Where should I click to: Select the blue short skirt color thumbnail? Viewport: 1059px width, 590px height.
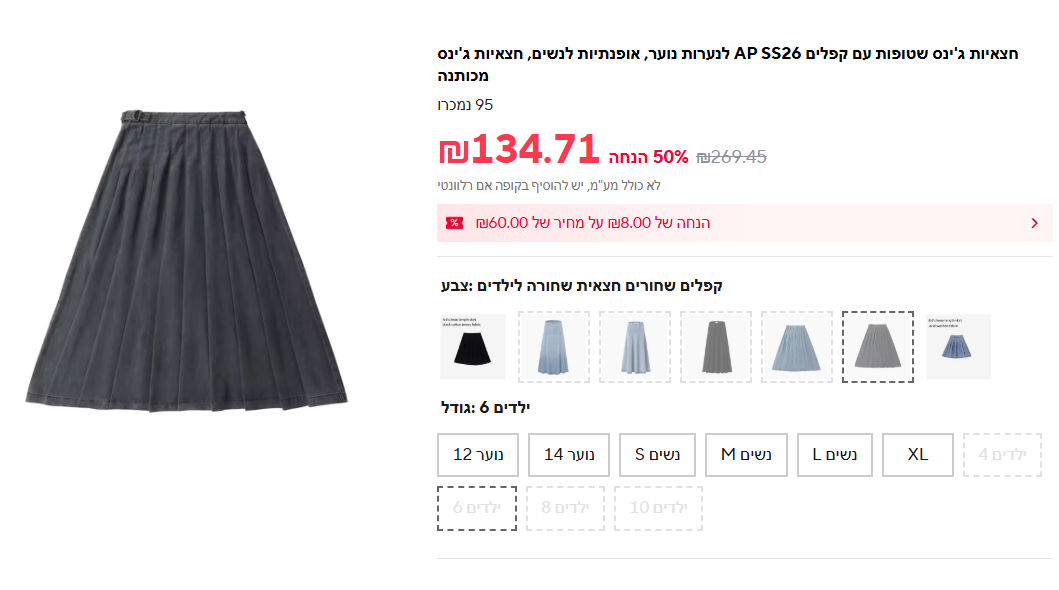pyautogui.click(x=958, y=347)
